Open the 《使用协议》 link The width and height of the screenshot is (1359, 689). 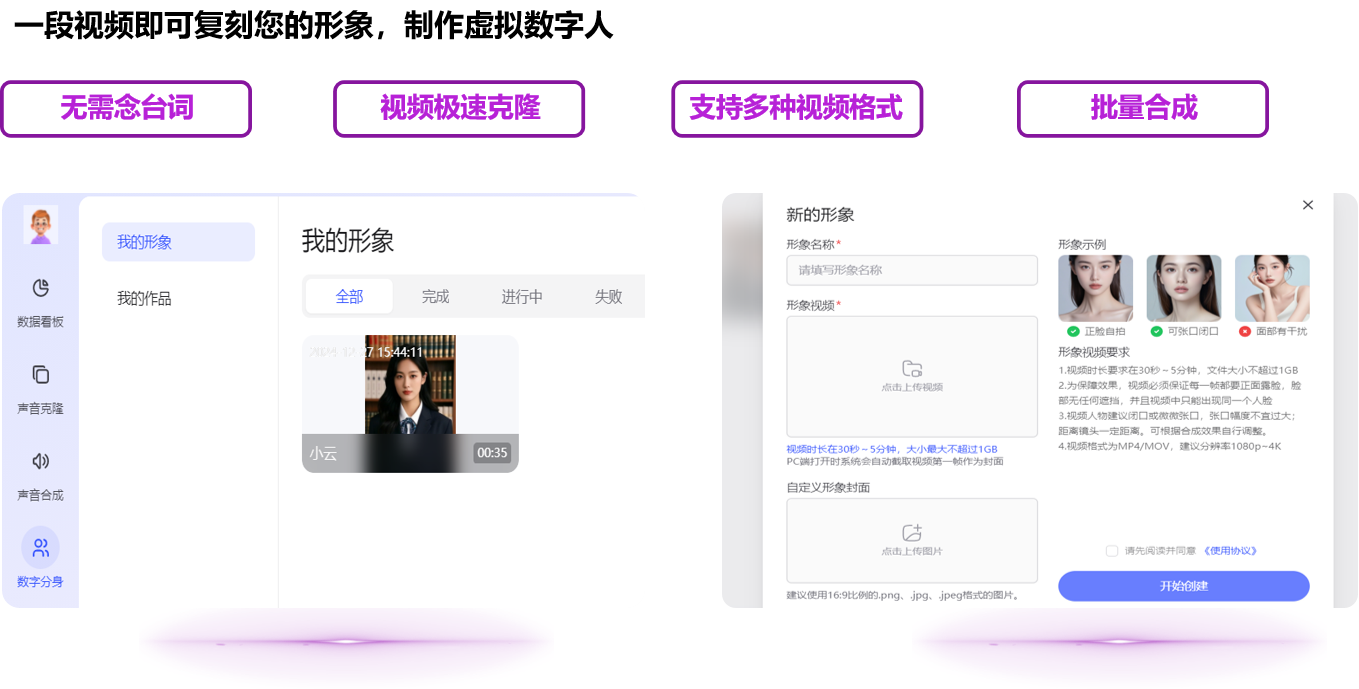click(x=1229, y=551)
